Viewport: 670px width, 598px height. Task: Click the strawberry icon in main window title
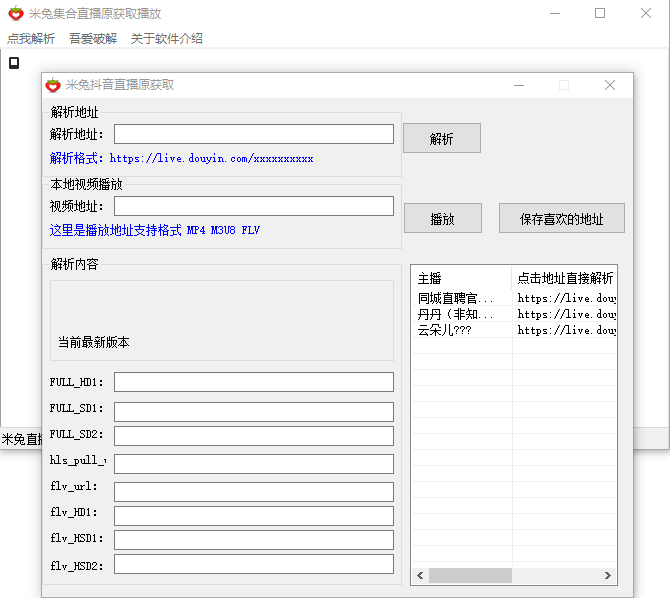pos(16,13)
